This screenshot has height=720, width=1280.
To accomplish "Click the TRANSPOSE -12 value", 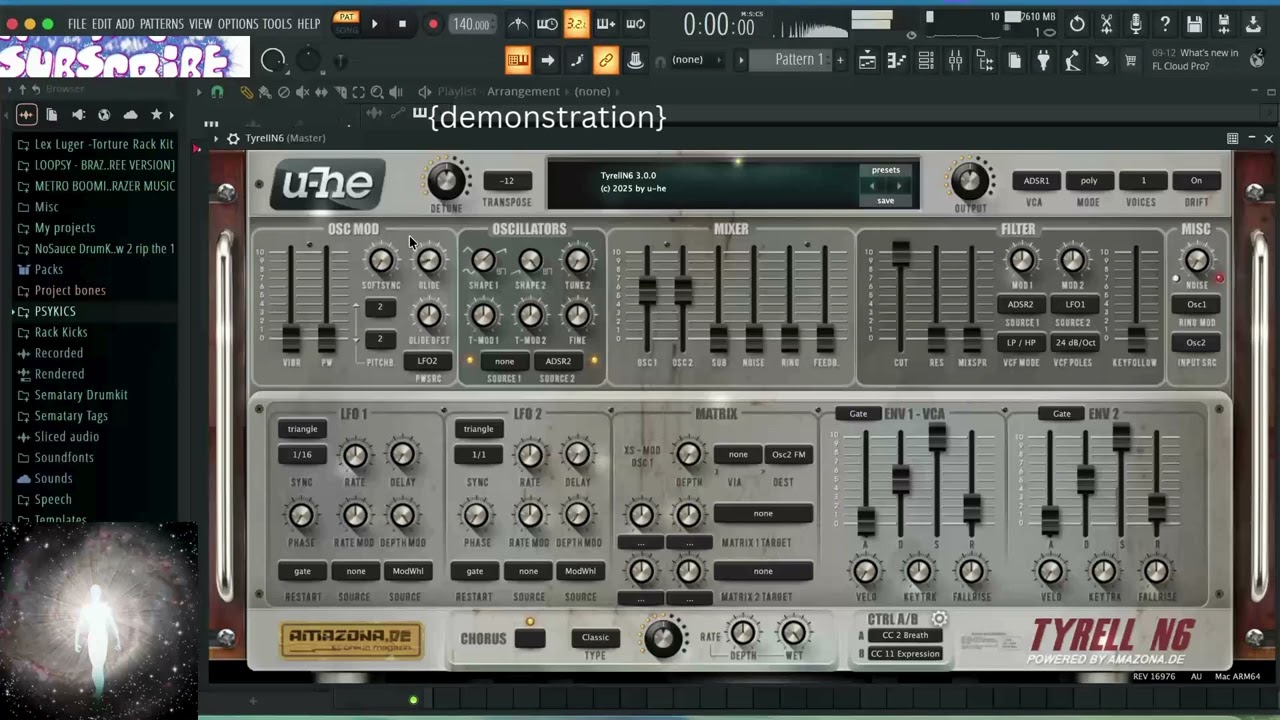I will (507, 181).
